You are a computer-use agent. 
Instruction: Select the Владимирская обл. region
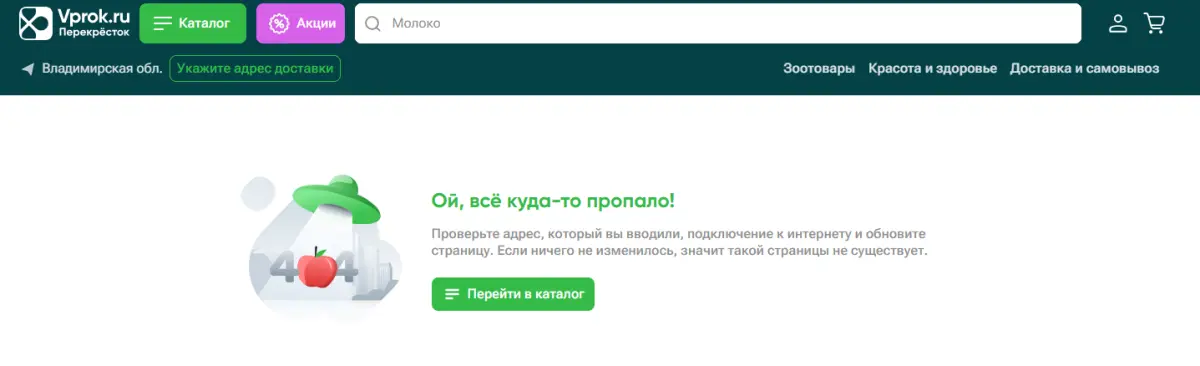[x=102, y=69]
